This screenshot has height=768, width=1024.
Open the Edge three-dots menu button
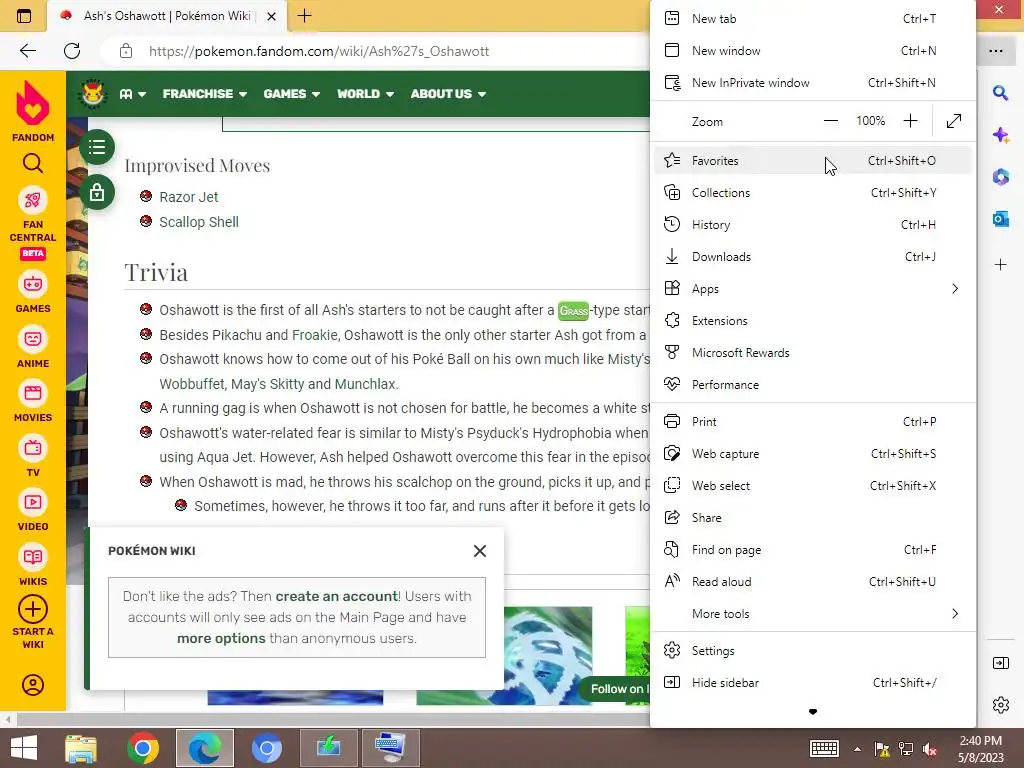coord(996,51)
